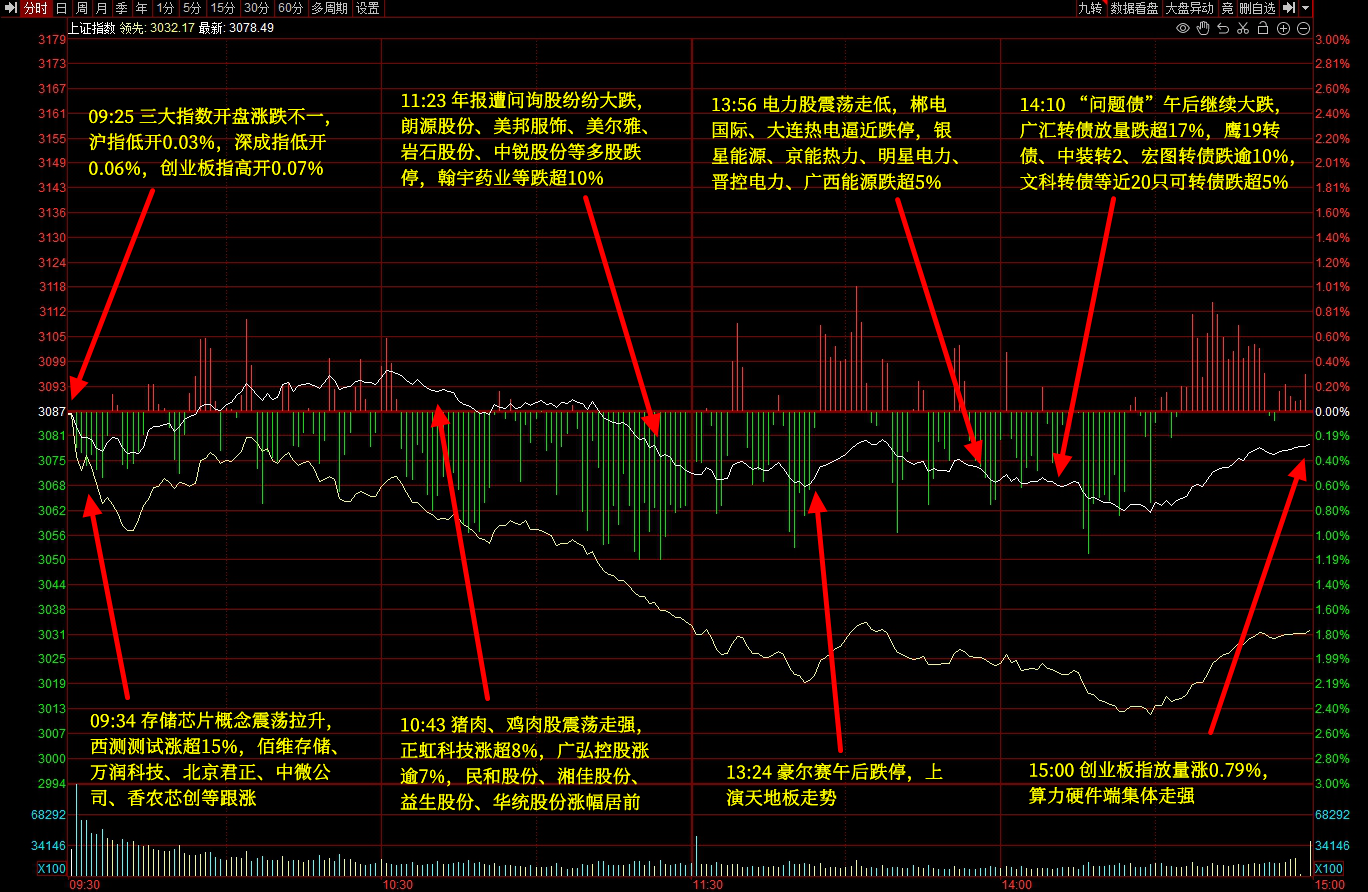
Task: Select the 5分 five-minute period tab
Action: tap(191, 8)
